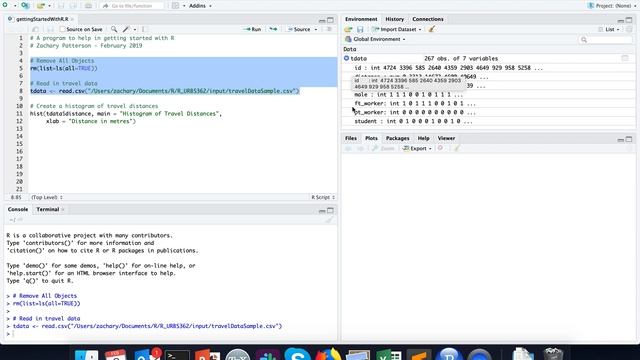Remove current plot with red X icon
The image size is (640, 360).
[x=440, y=148]
